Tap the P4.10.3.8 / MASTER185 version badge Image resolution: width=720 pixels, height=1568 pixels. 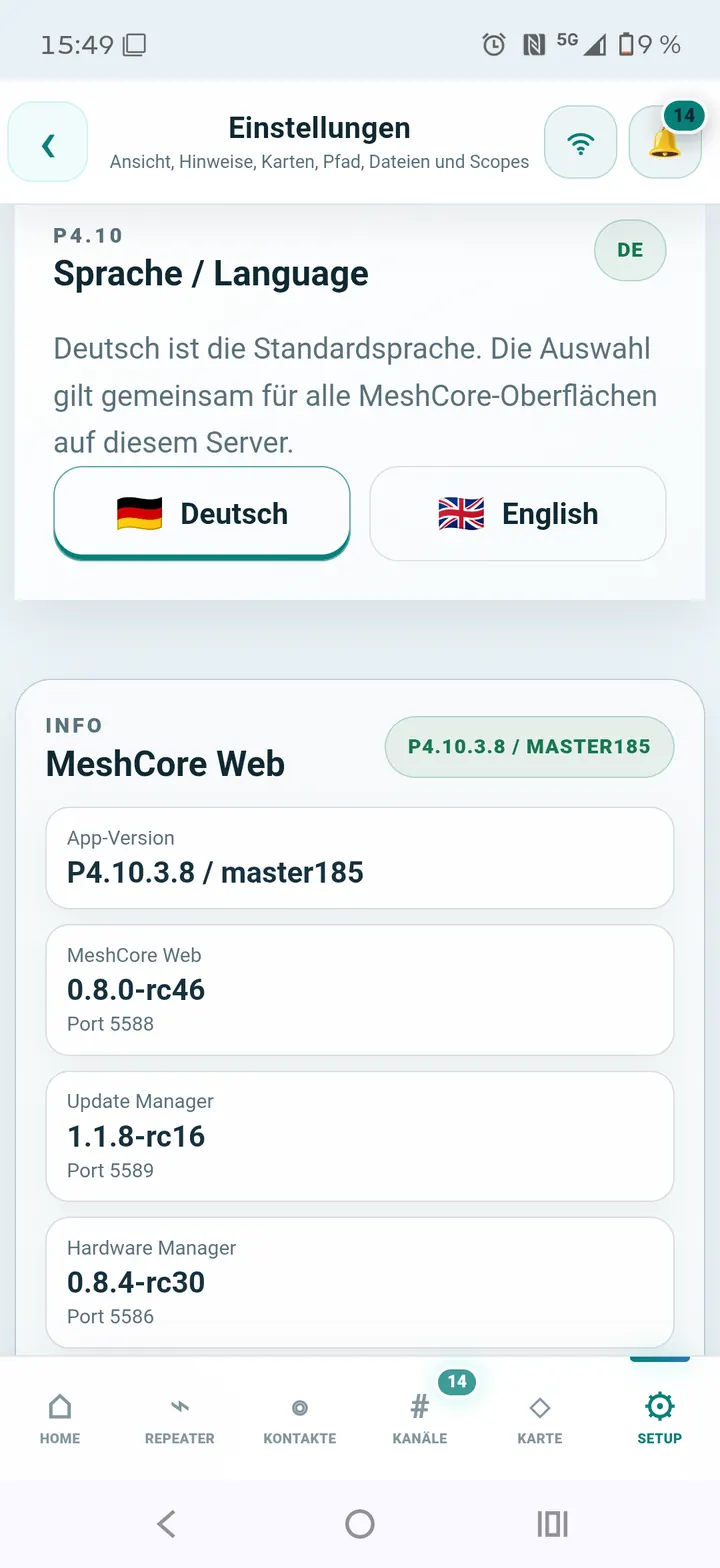click(529, 747)
